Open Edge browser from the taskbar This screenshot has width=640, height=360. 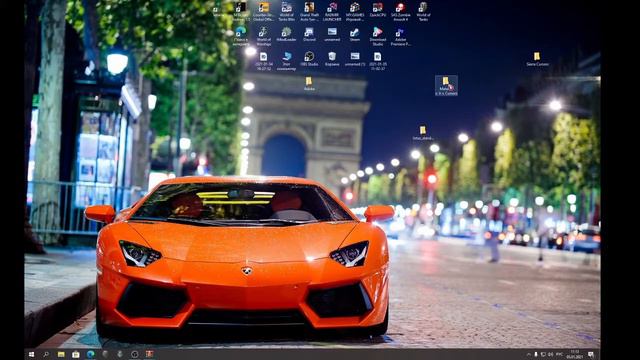(90, 354)
